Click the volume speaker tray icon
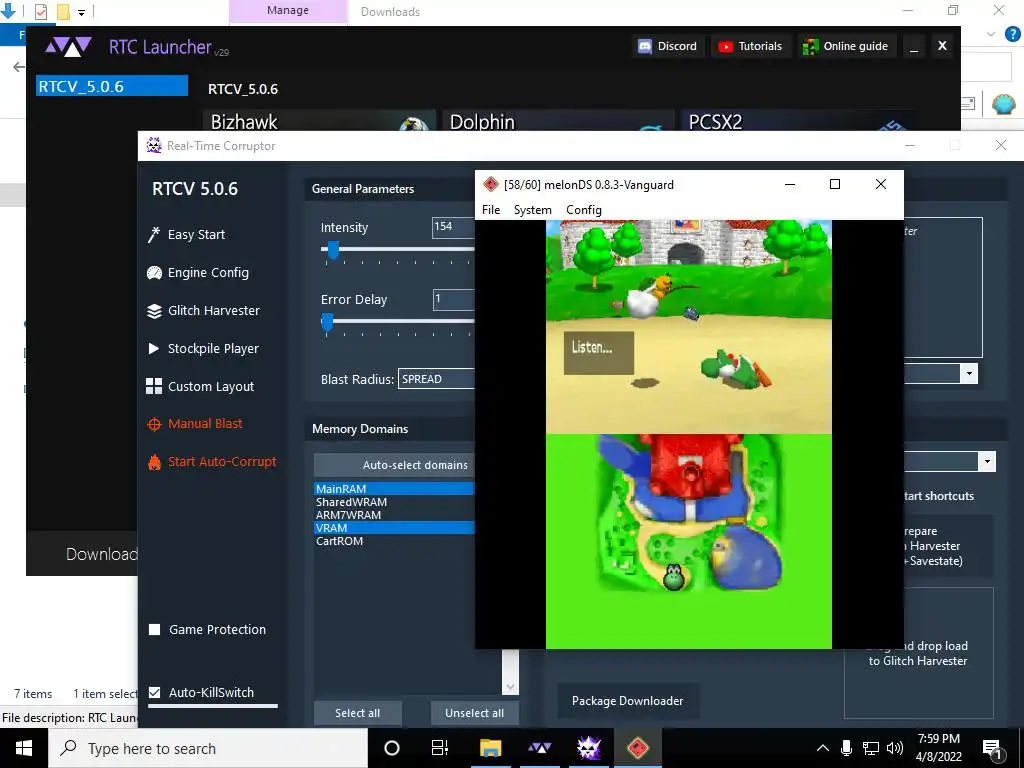Viewport: 1024px width, 768px height. [895, 748]
